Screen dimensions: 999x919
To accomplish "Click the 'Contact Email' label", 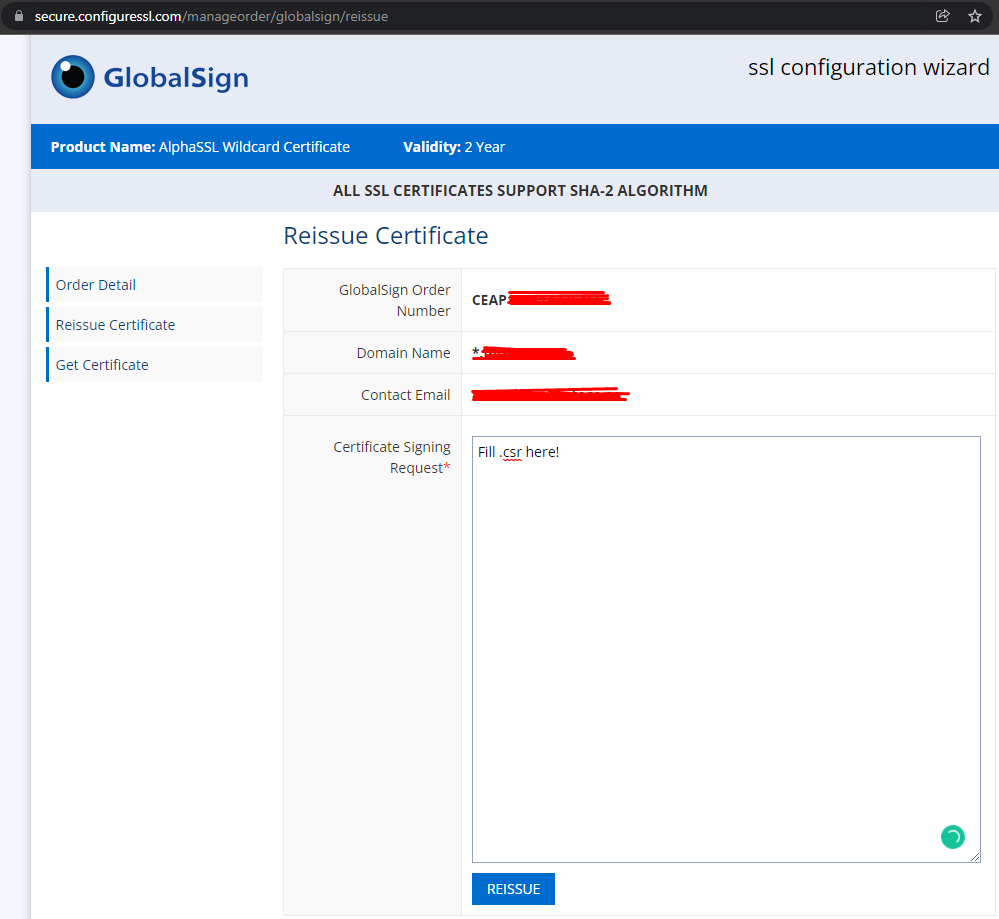I will (x=405, y=395).
